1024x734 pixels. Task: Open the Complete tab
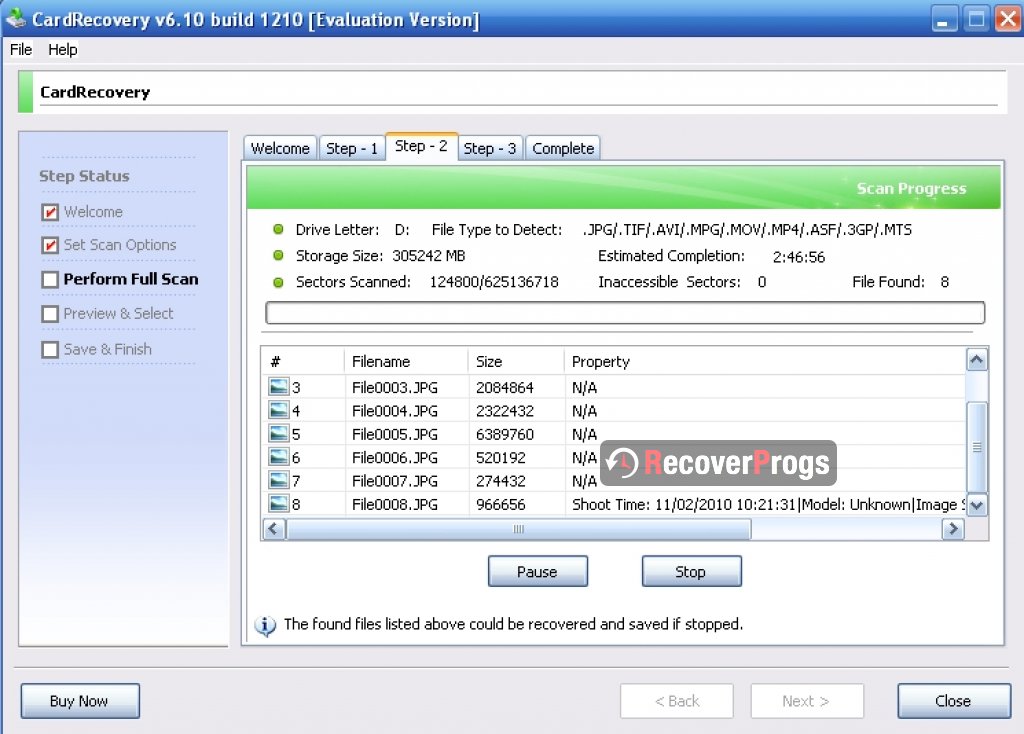coord(563,148)
